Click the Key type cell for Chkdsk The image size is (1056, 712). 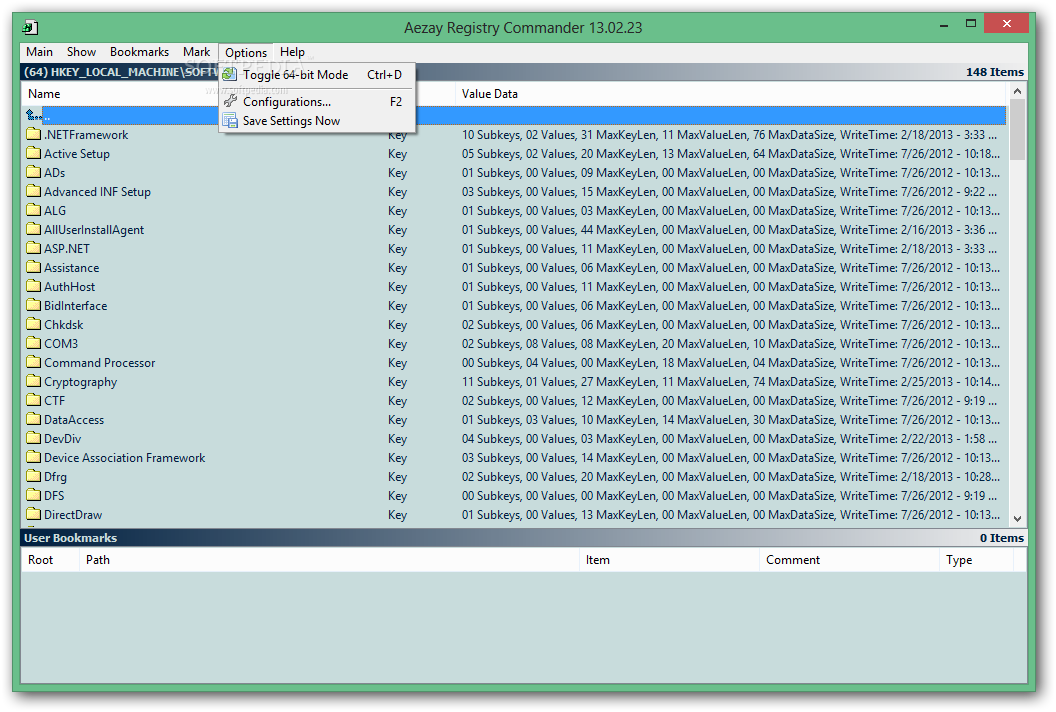click(397, 325)
